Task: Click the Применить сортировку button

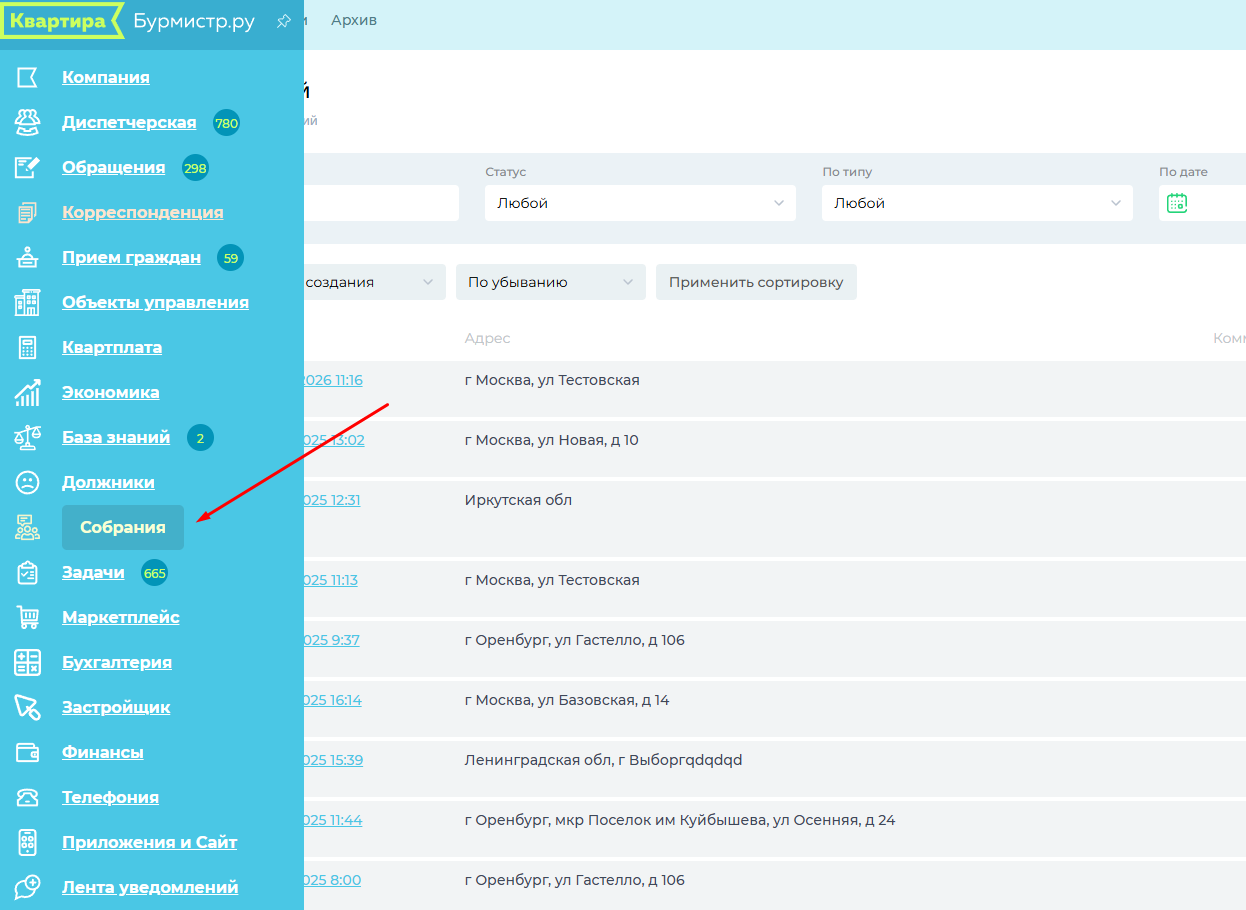Action: point(756,282)
